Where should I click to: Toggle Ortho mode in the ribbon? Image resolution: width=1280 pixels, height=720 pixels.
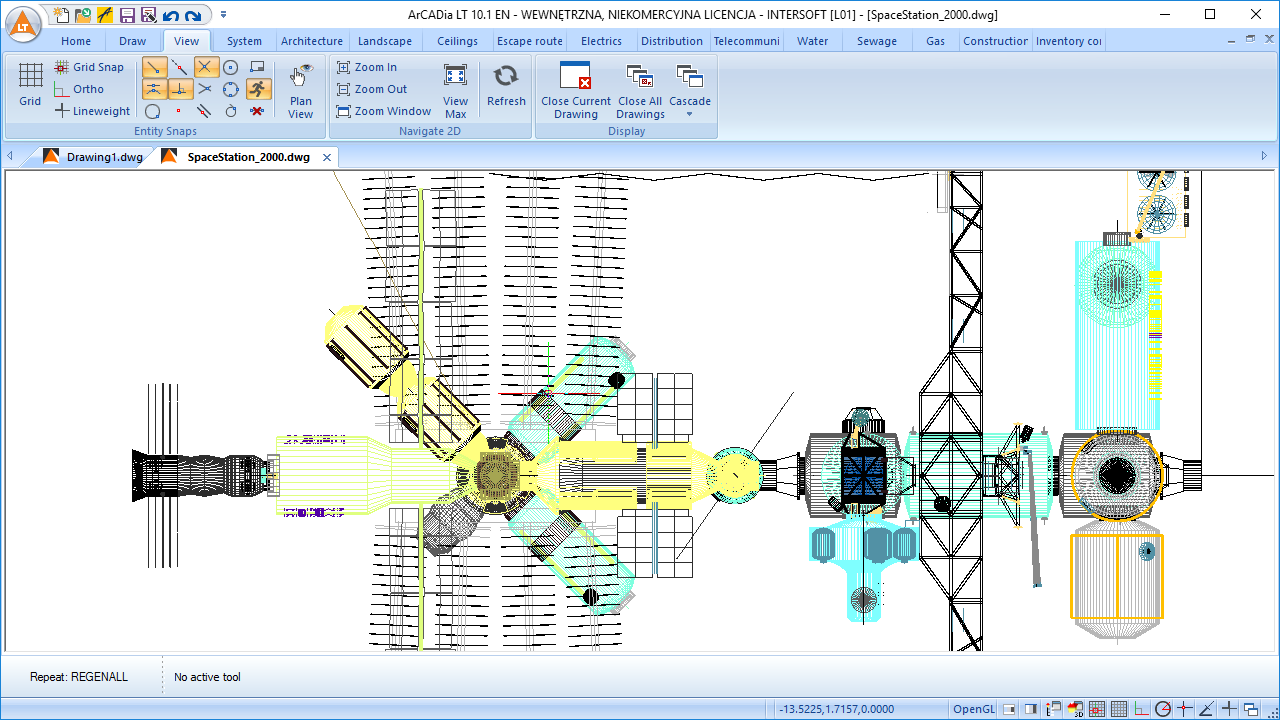[79, 89]
